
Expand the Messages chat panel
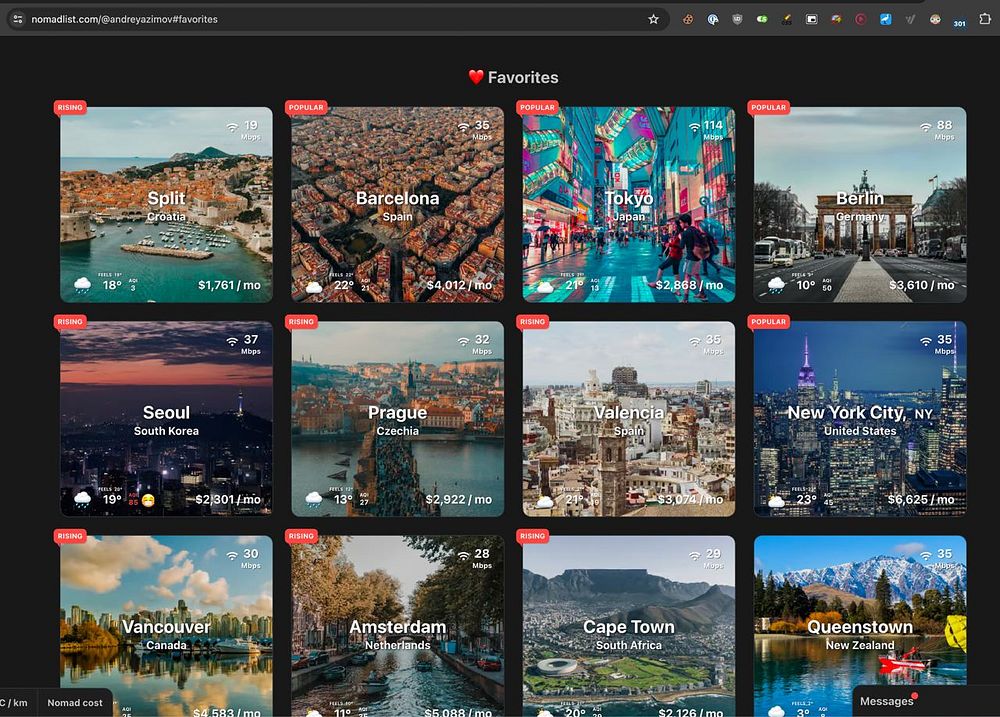click(x=886, y=701)
